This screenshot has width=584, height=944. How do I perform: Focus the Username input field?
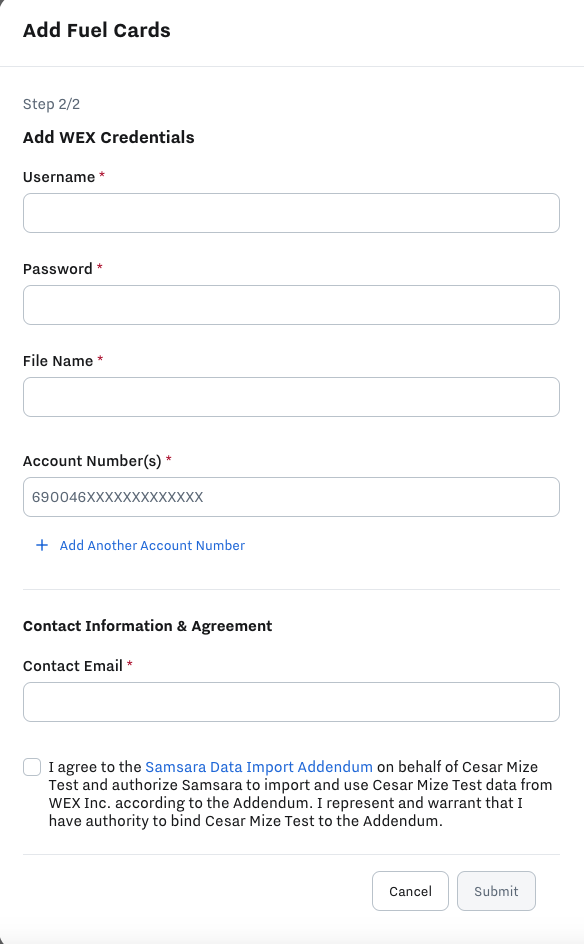tap(291, 213)
